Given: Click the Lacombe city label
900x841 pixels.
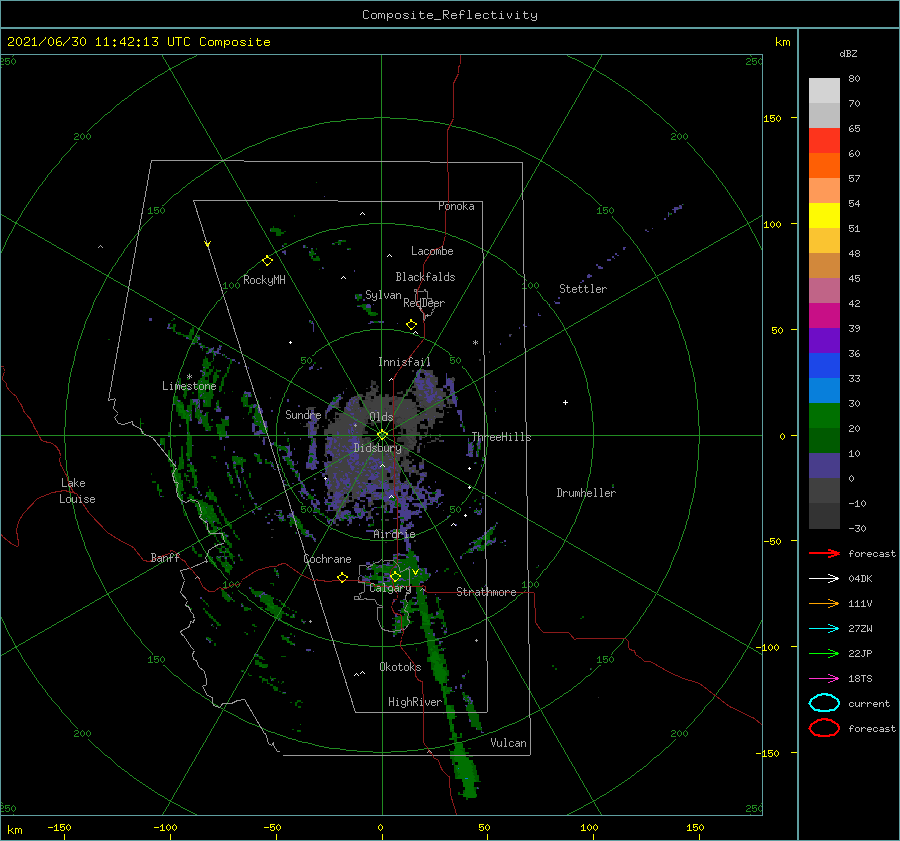Looking at the screenshot, I should click(432, 251).
